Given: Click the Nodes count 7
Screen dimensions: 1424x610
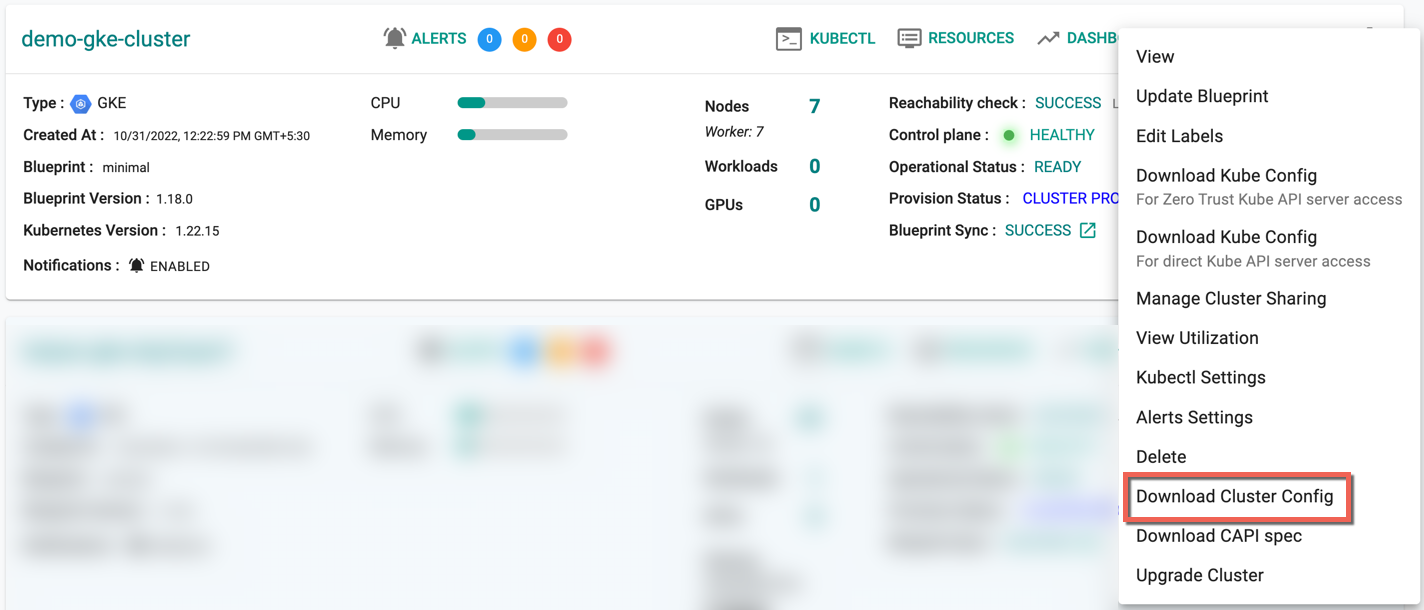Looking at the screenshot, I should (814, 106).
